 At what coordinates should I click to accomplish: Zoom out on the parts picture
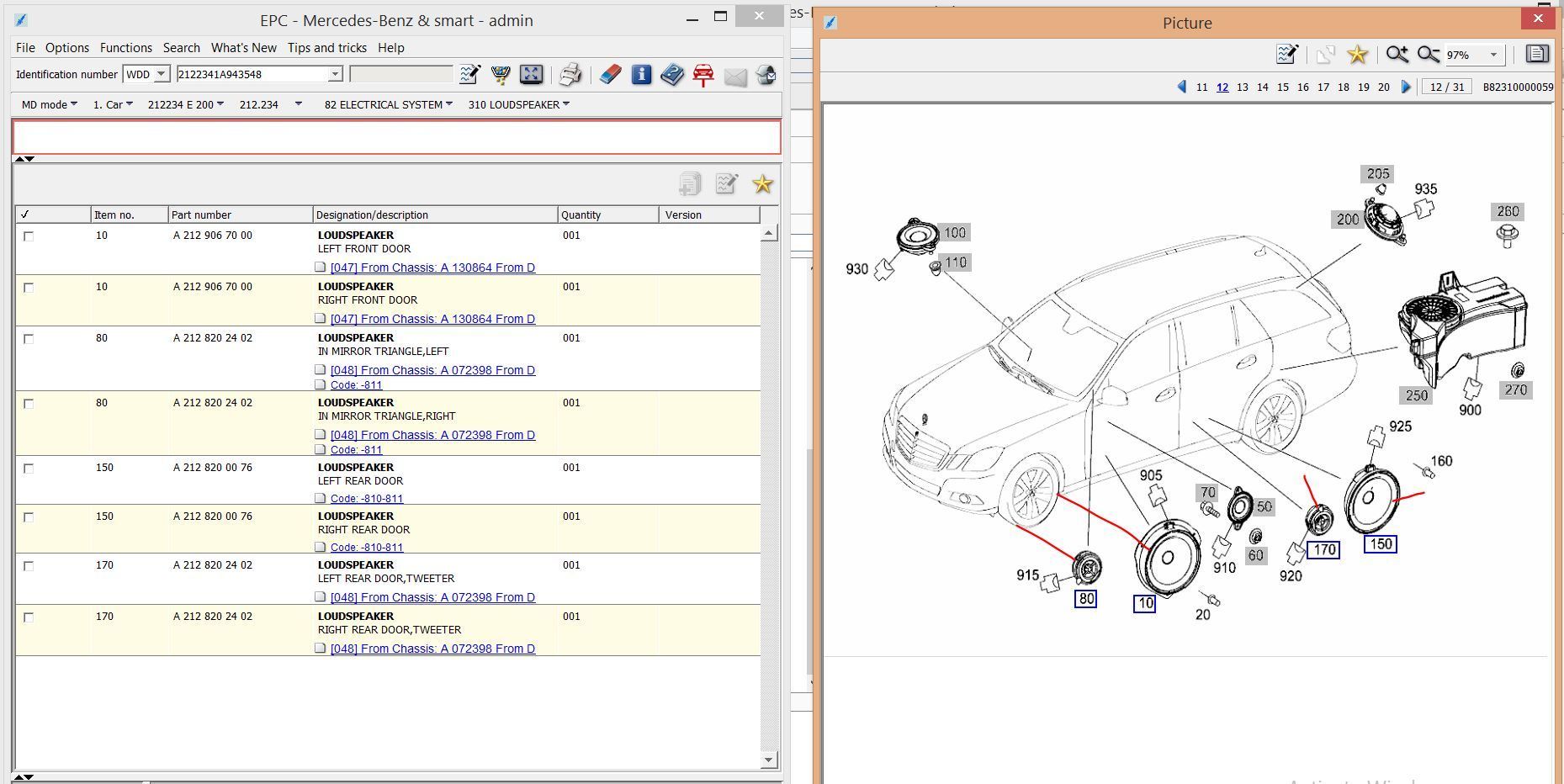pos(1428,55)
